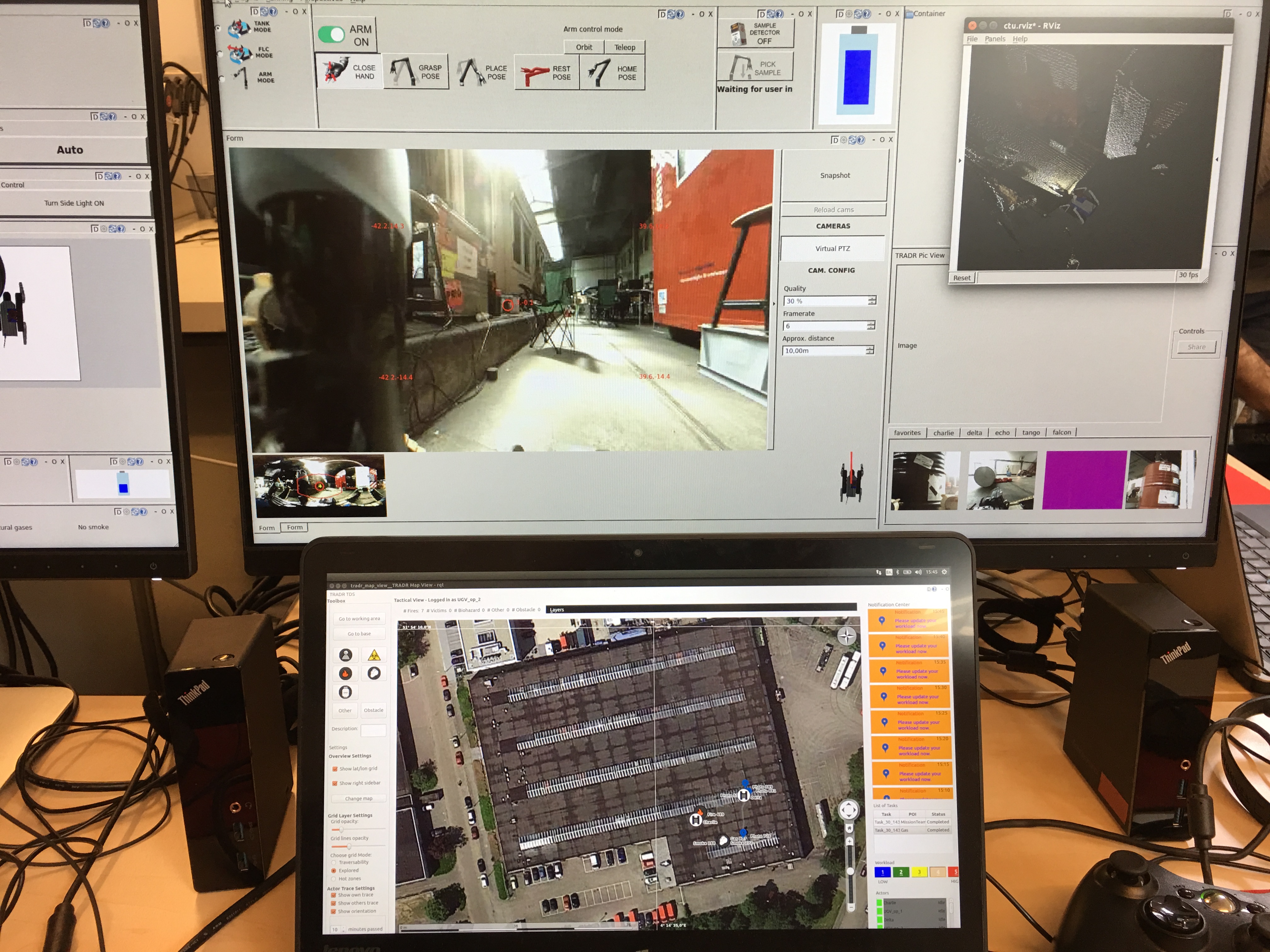Click the Framerate spinner arrows
1270x952 pixels.
coord(871,326)
